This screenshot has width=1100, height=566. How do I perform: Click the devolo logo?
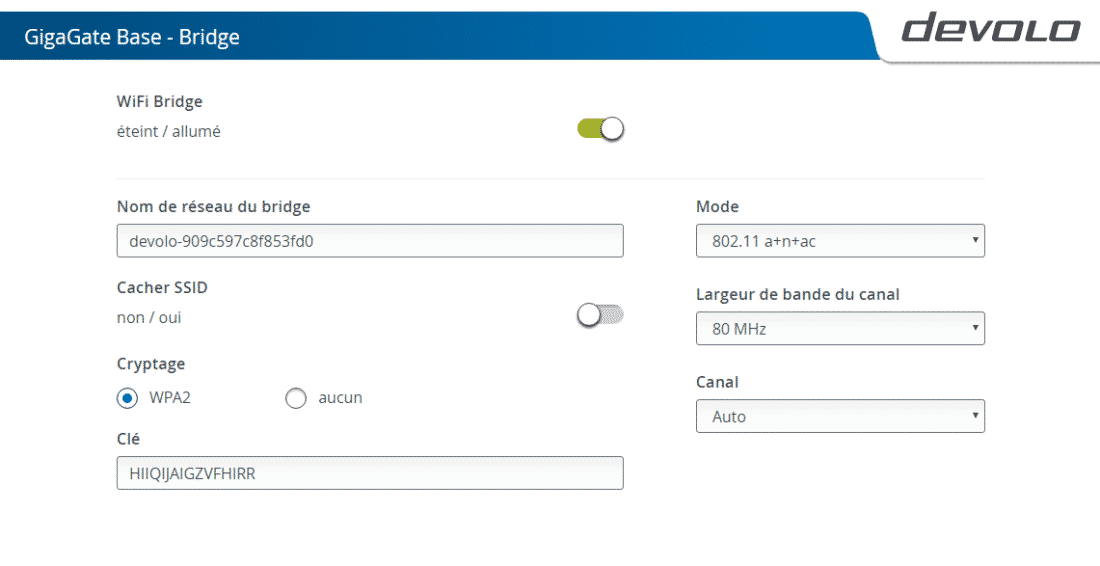990,28
